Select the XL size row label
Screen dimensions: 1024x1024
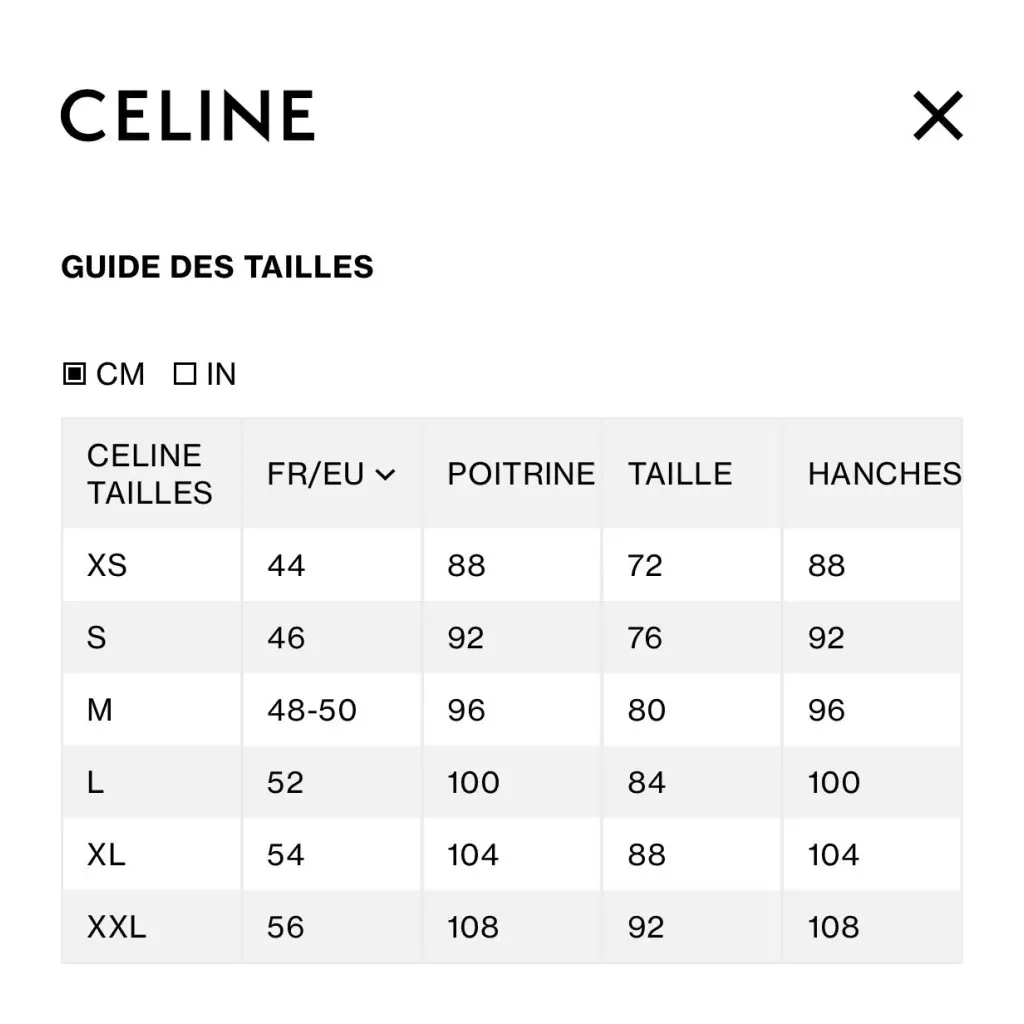[106, 854]
